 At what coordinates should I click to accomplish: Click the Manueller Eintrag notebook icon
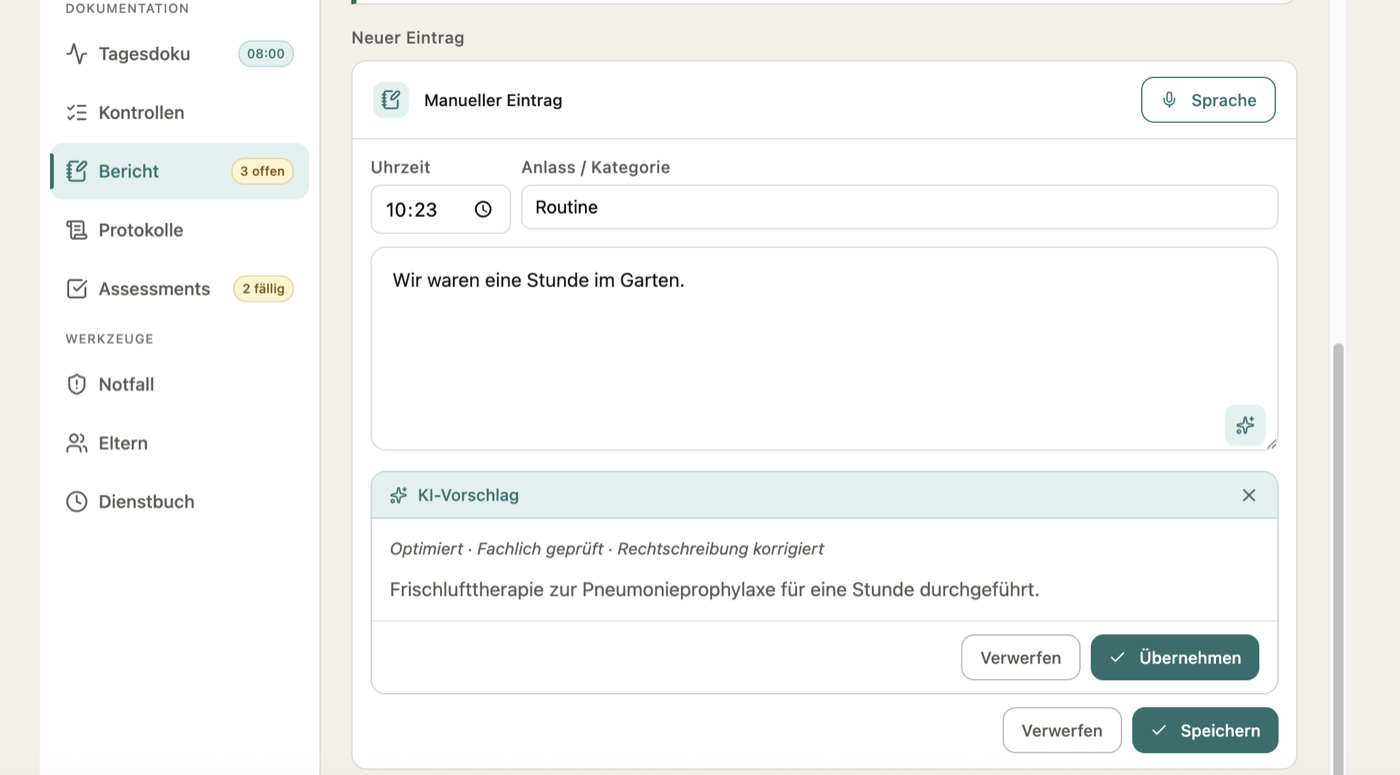tap(391, 100)
